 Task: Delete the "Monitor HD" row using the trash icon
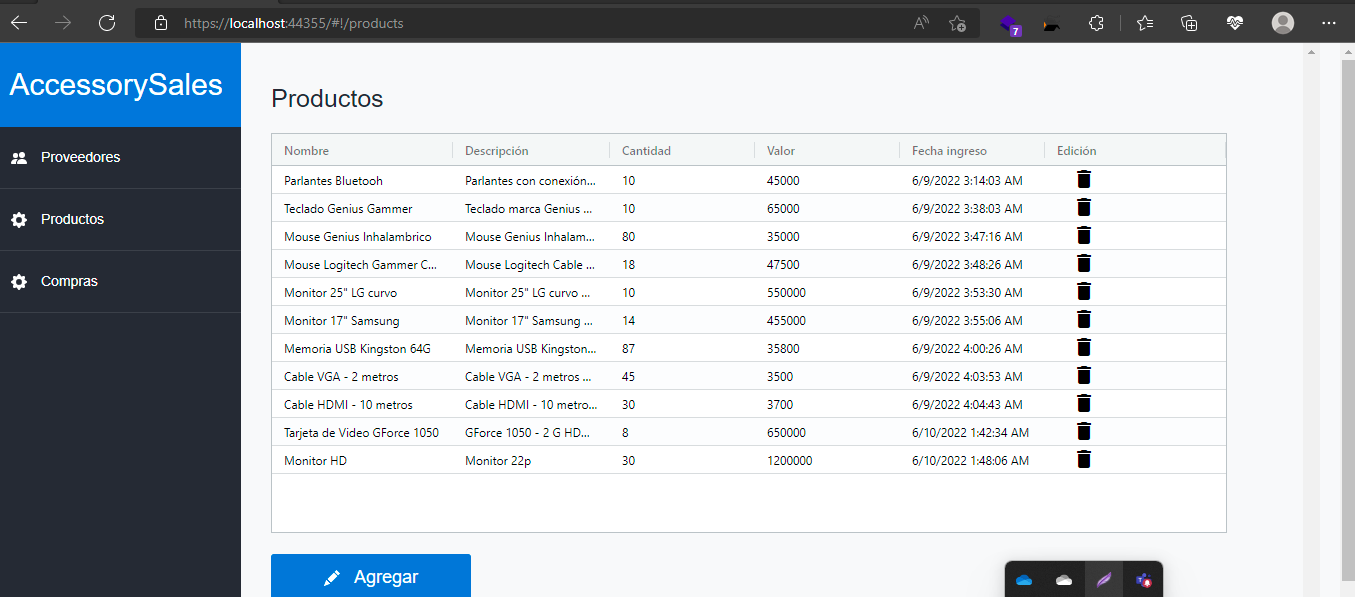(1084, 460)
